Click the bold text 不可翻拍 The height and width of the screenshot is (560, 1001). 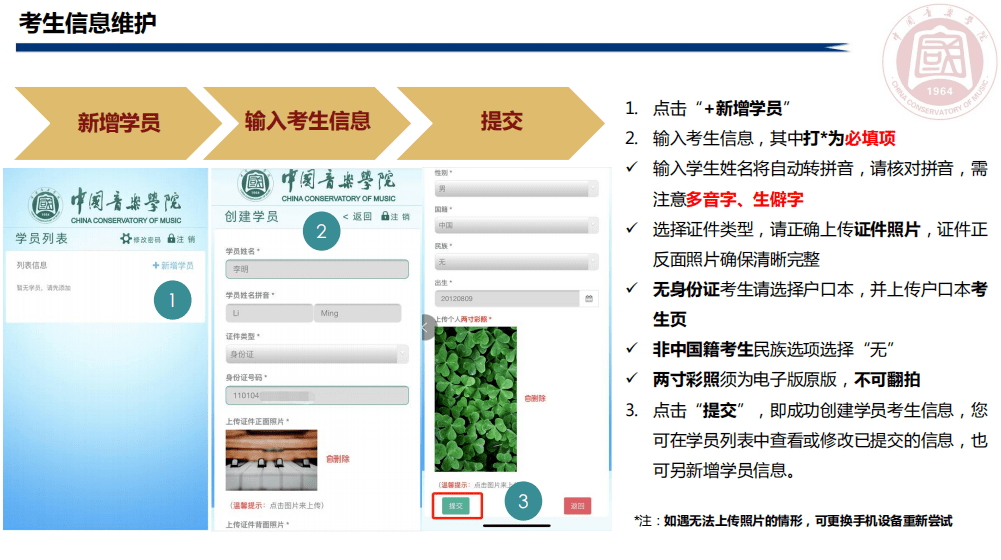887,380
